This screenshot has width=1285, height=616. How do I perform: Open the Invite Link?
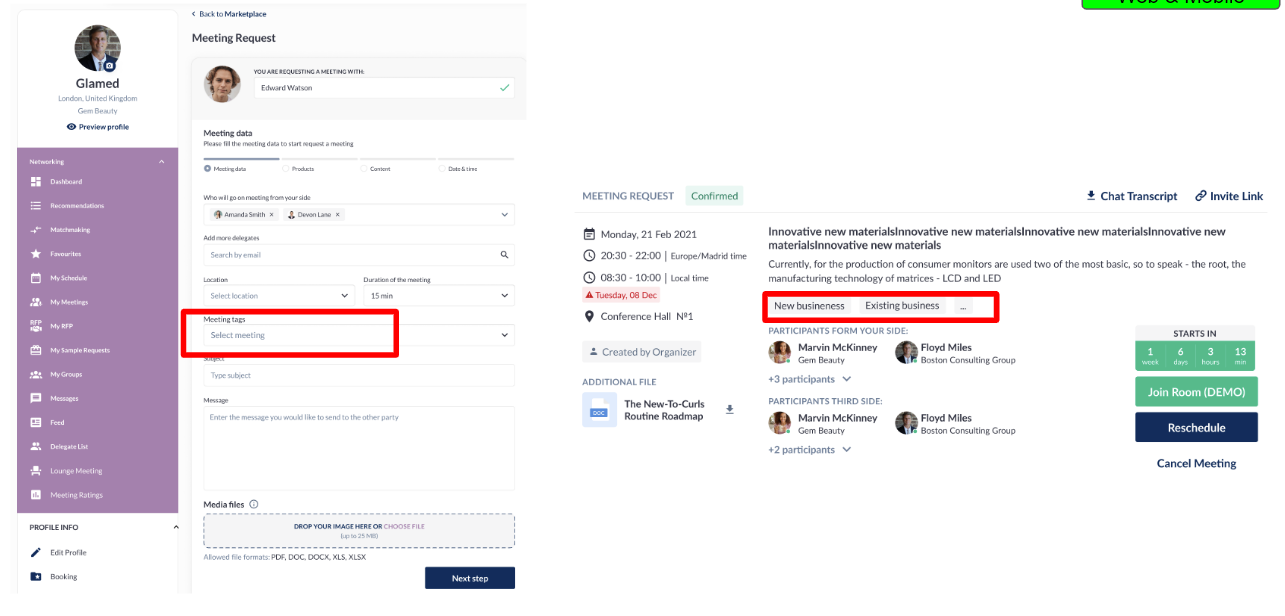[1229, 196]
